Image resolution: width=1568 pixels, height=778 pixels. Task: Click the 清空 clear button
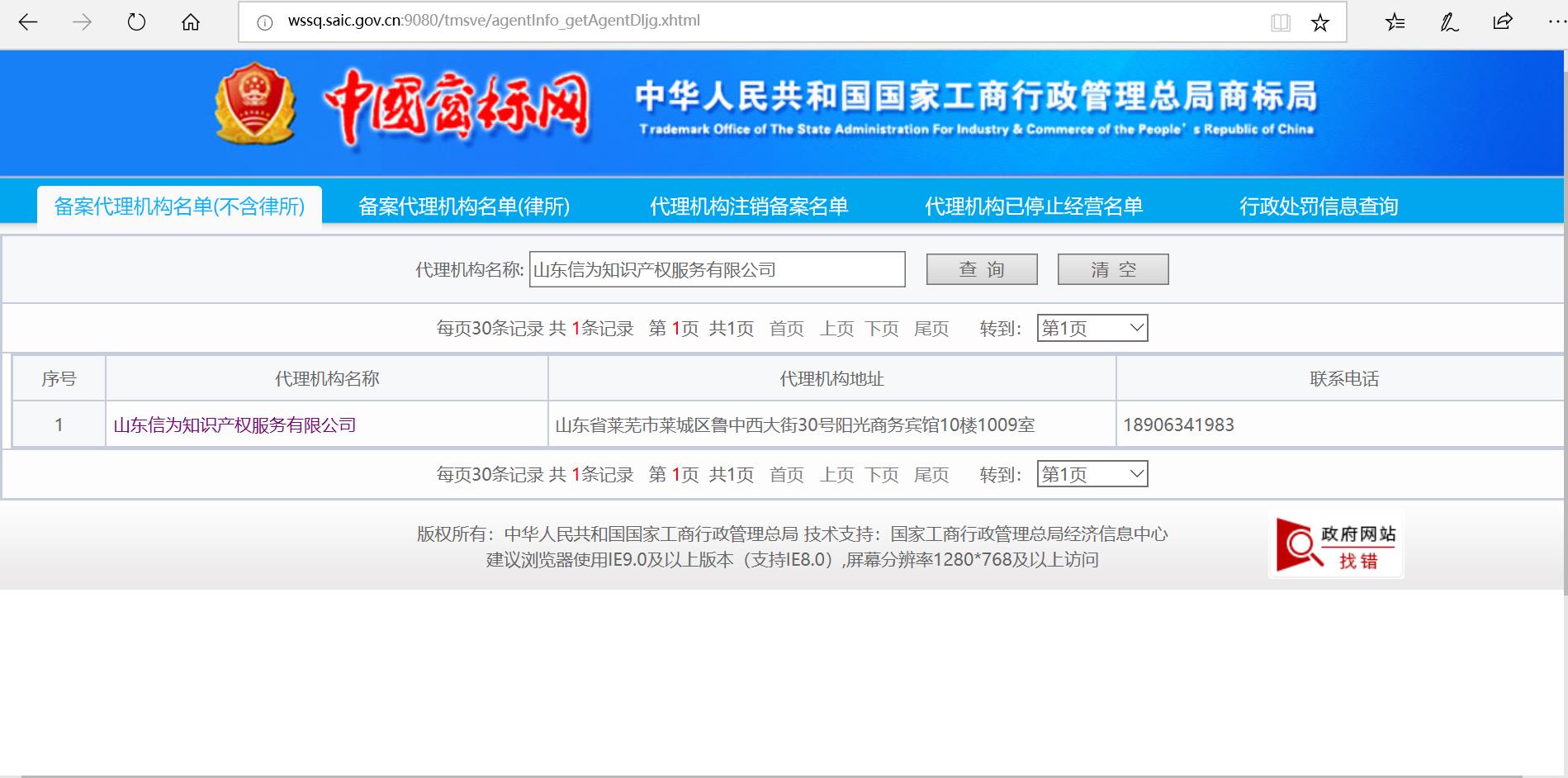(1113, 269)
